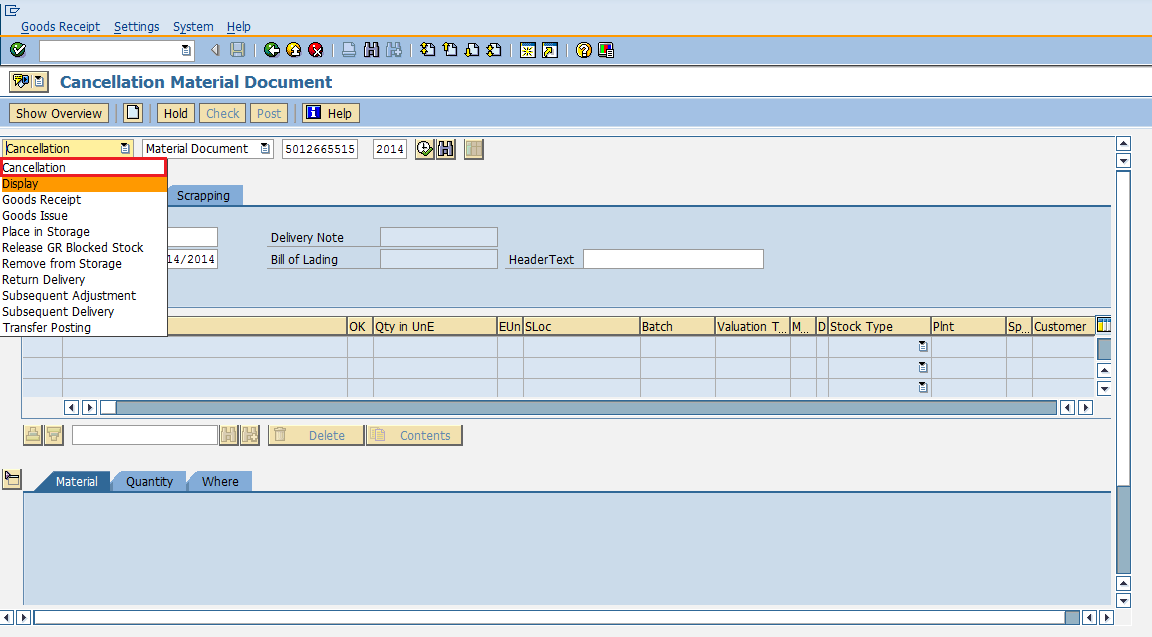The width and height of the screenshot is (1152, 637).
Task: Click the Find Material Document binoculars icon
Action: 445,149
